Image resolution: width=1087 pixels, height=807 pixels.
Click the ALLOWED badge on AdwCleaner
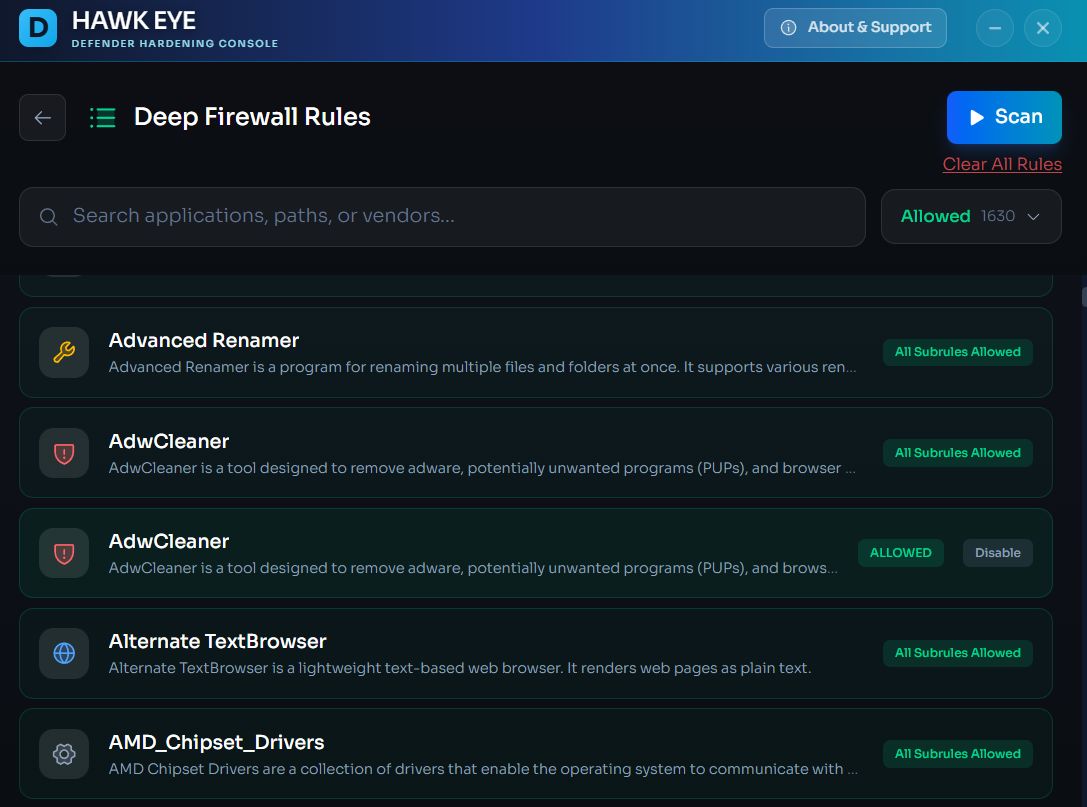[901, 553]
